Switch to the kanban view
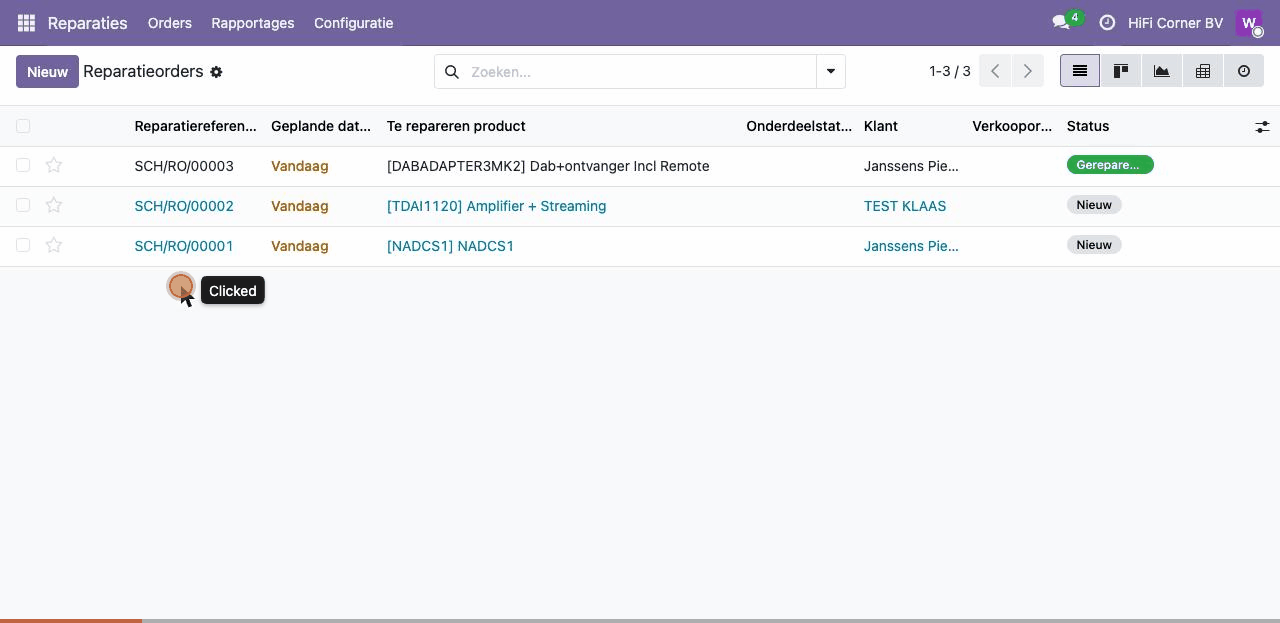 (1121, 71)
